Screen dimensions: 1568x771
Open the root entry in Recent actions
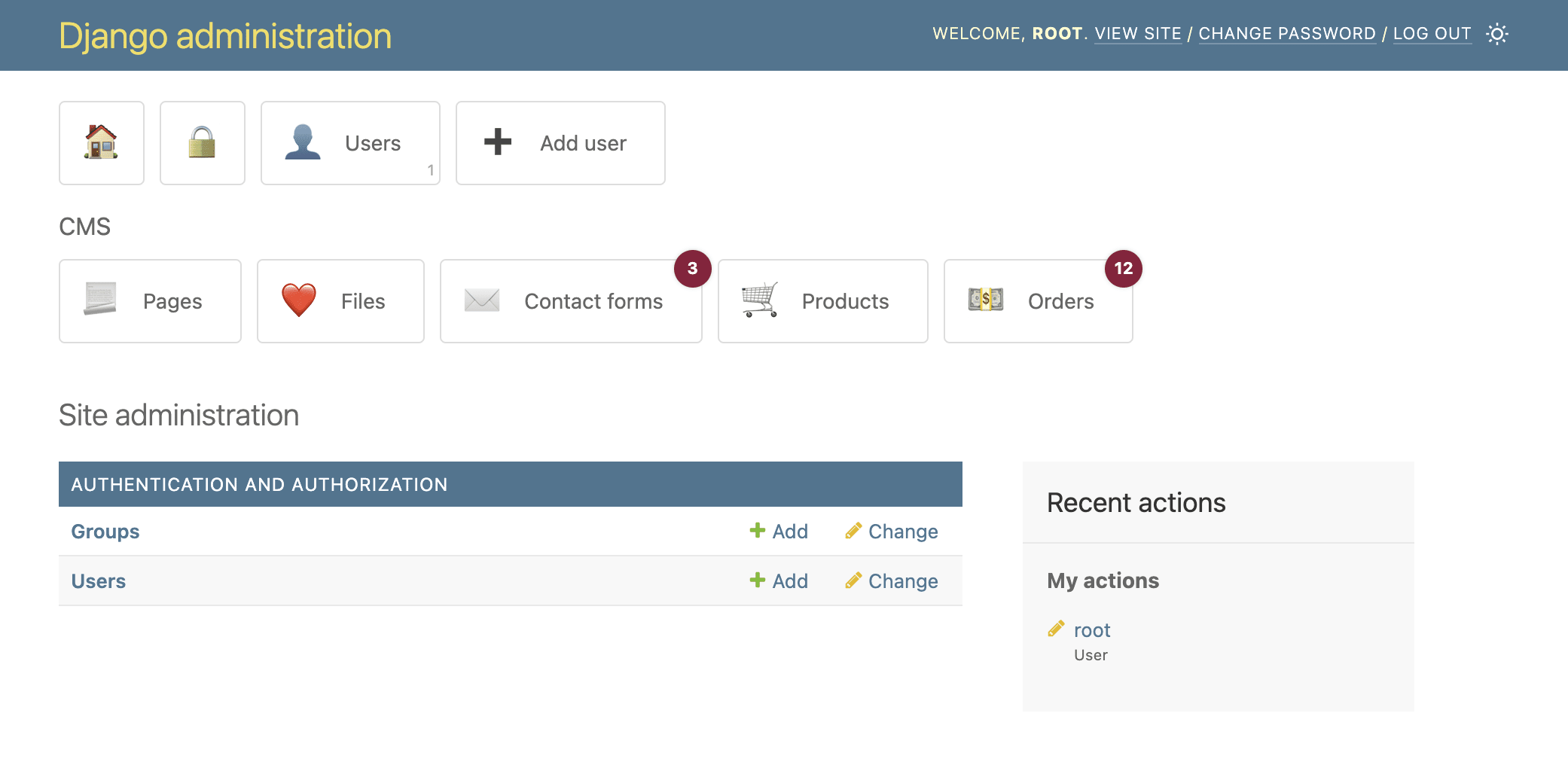pos(1092,630)
